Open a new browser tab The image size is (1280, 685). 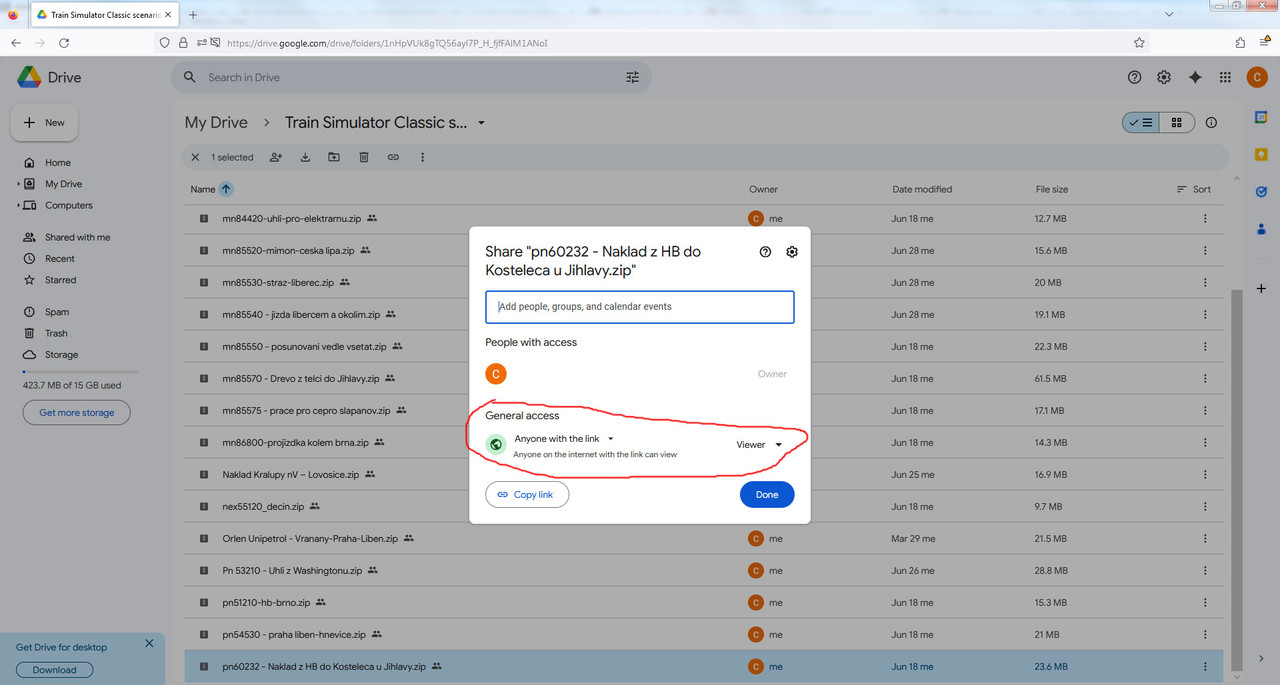[193, 15]
